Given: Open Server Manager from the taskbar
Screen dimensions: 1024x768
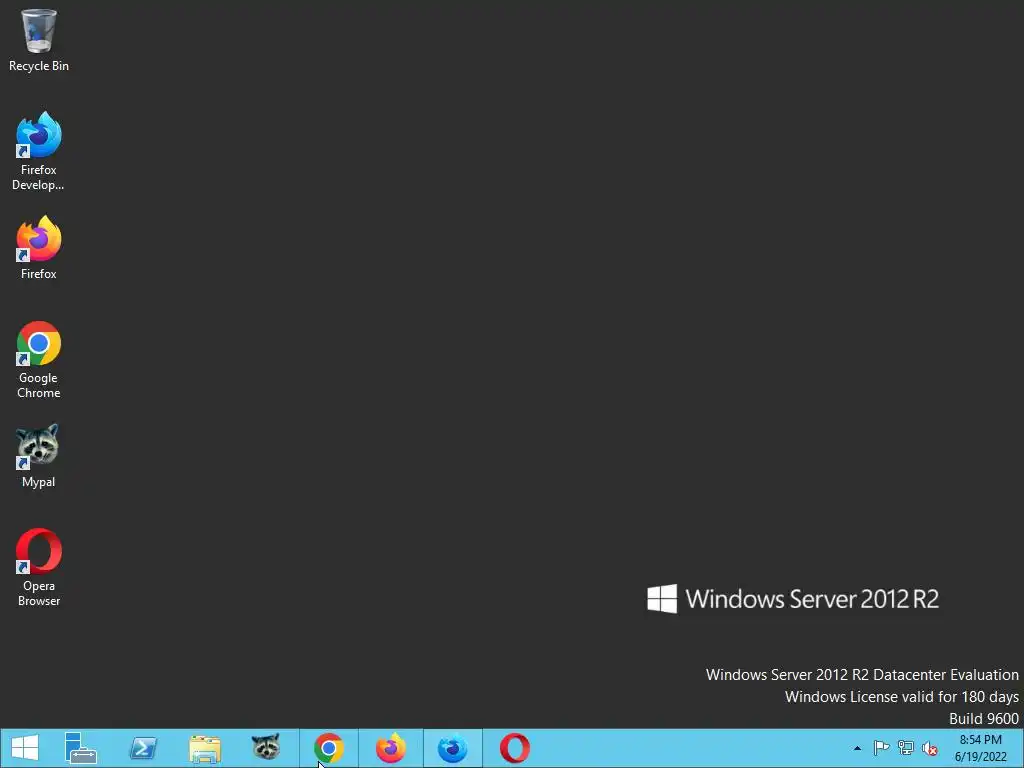Looking at the screenshot, I should point(80,748).
